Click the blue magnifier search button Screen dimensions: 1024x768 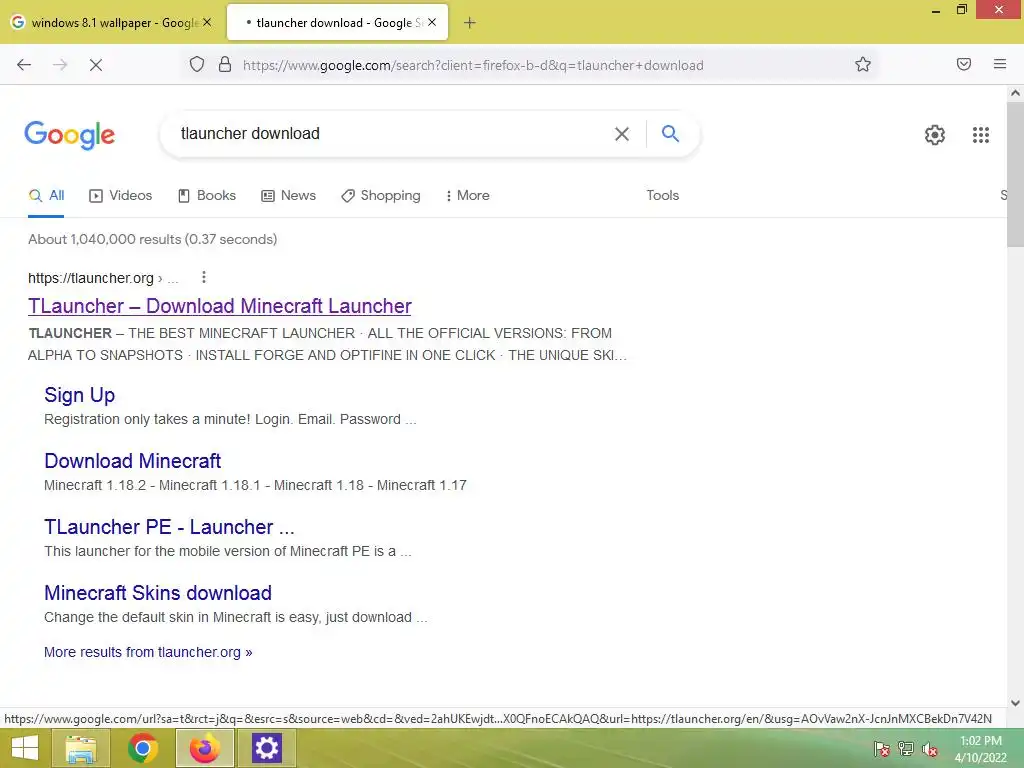point(670,133)
